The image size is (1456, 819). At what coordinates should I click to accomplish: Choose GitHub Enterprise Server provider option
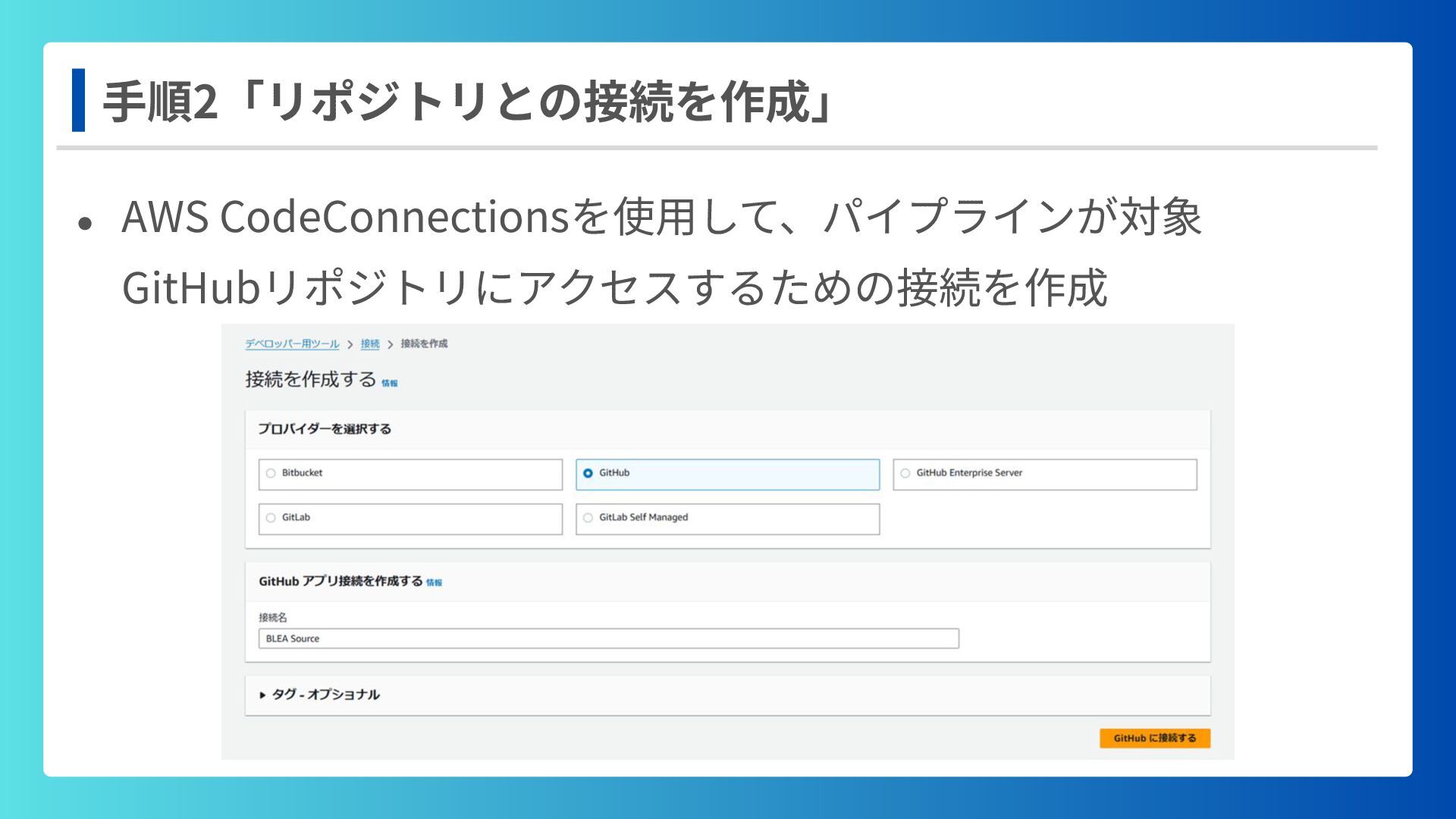tap(1044, 474)
